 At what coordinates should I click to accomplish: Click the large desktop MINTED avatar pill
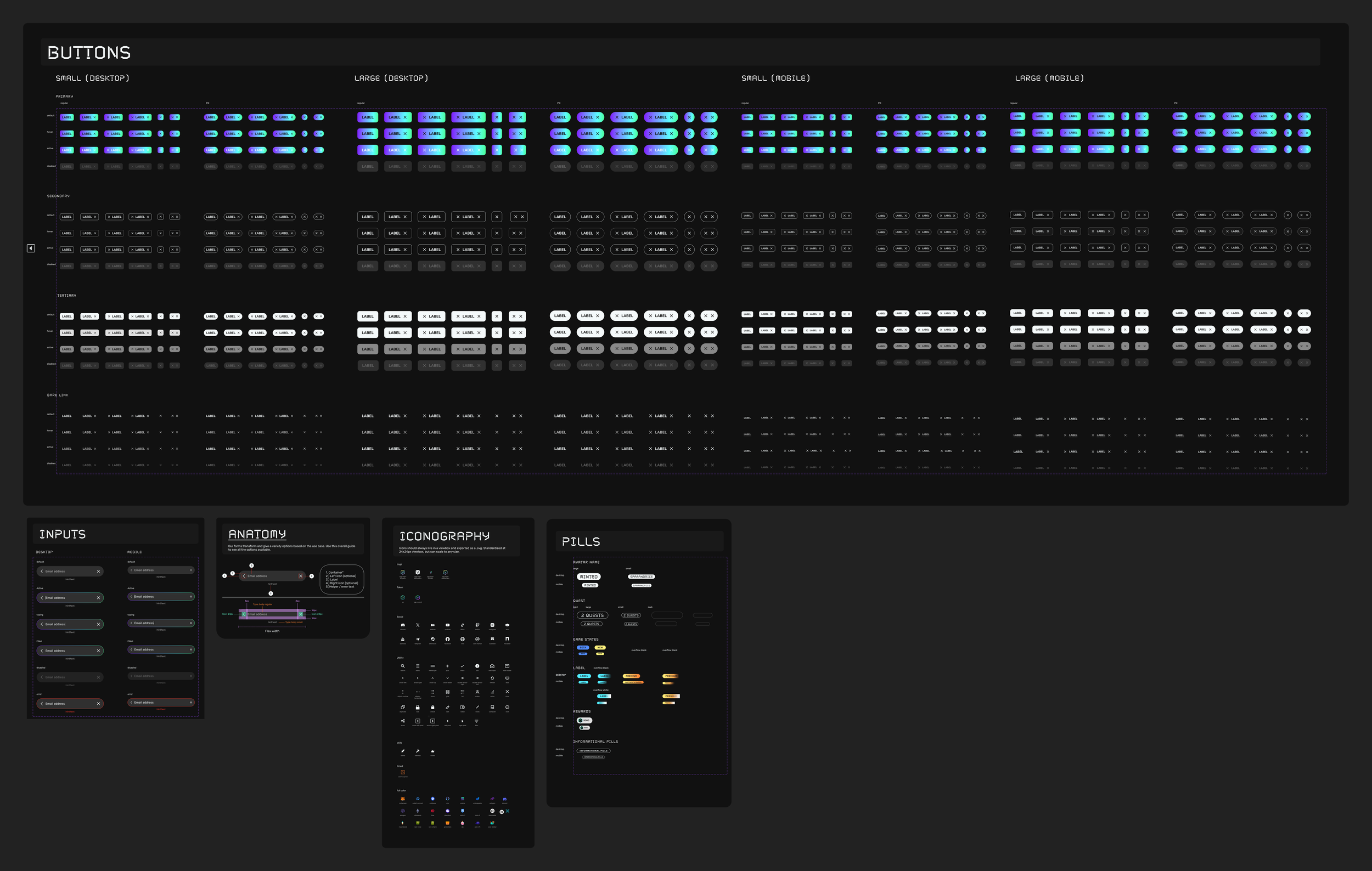coord(588,576)
